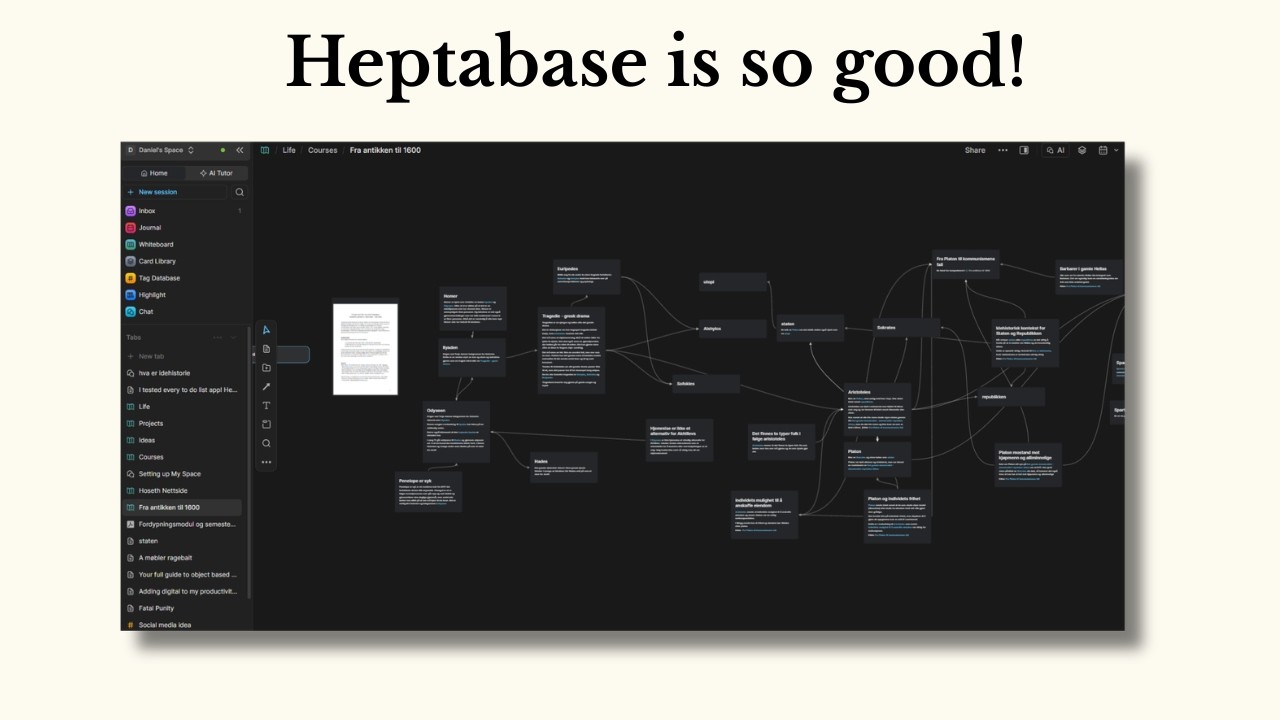Choose the new card tool

pos(266,349)
